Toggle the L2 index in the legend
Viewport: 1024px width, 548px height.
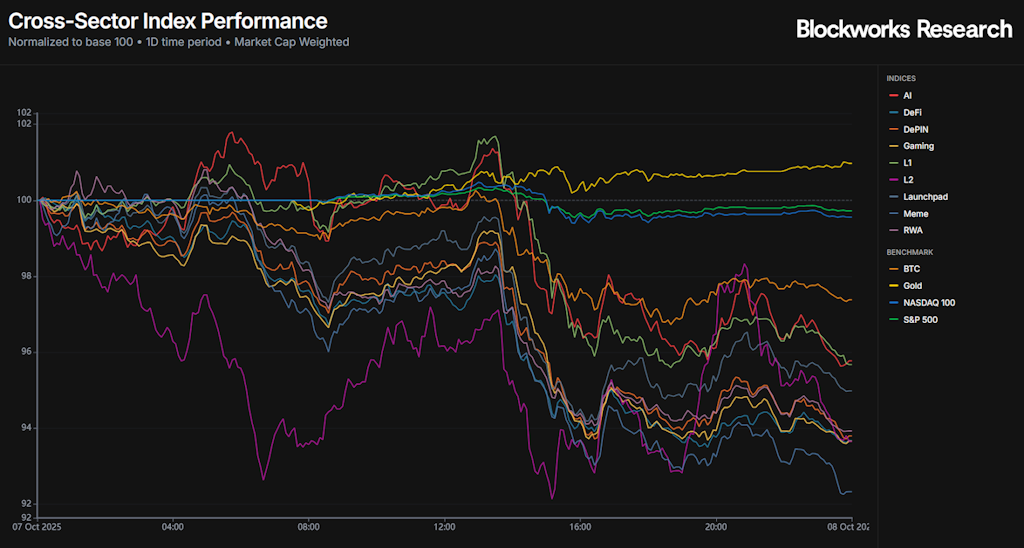pos(906,180)
